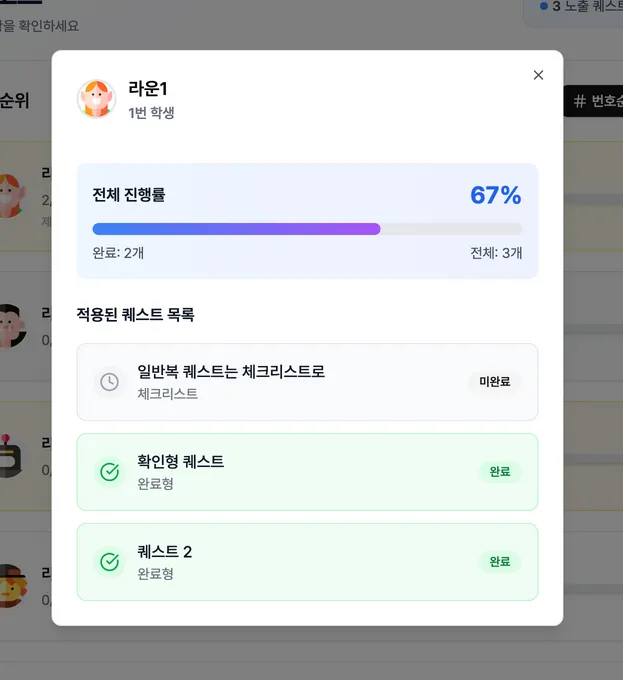Click the 완료: 2개 count label
The image size is (623, 680).
[x=118, y=253]
